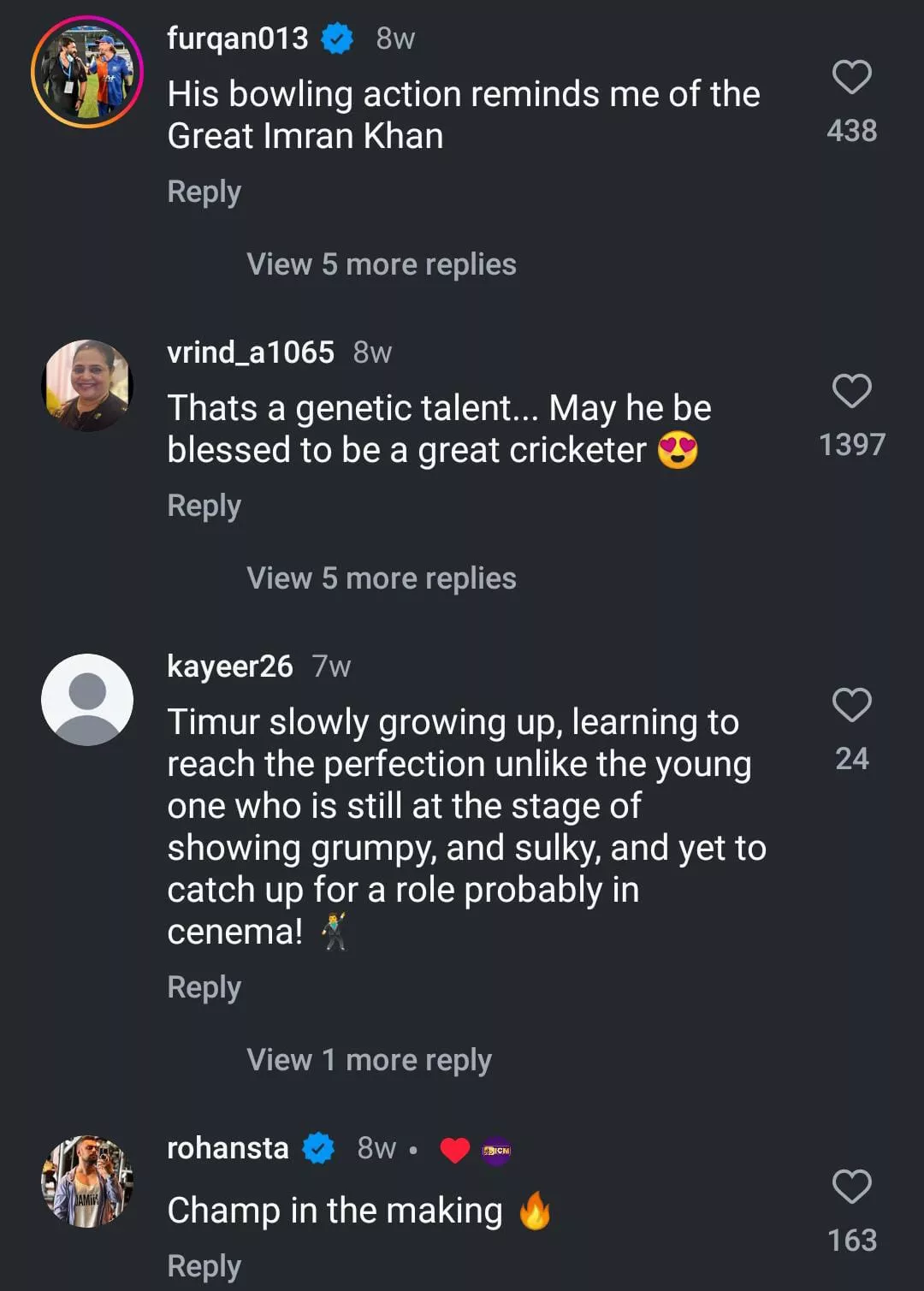The height and width of the screenshot is (1291, 924).
Task: Tap furqan013's blue verified badge
Action: [337, 38]
